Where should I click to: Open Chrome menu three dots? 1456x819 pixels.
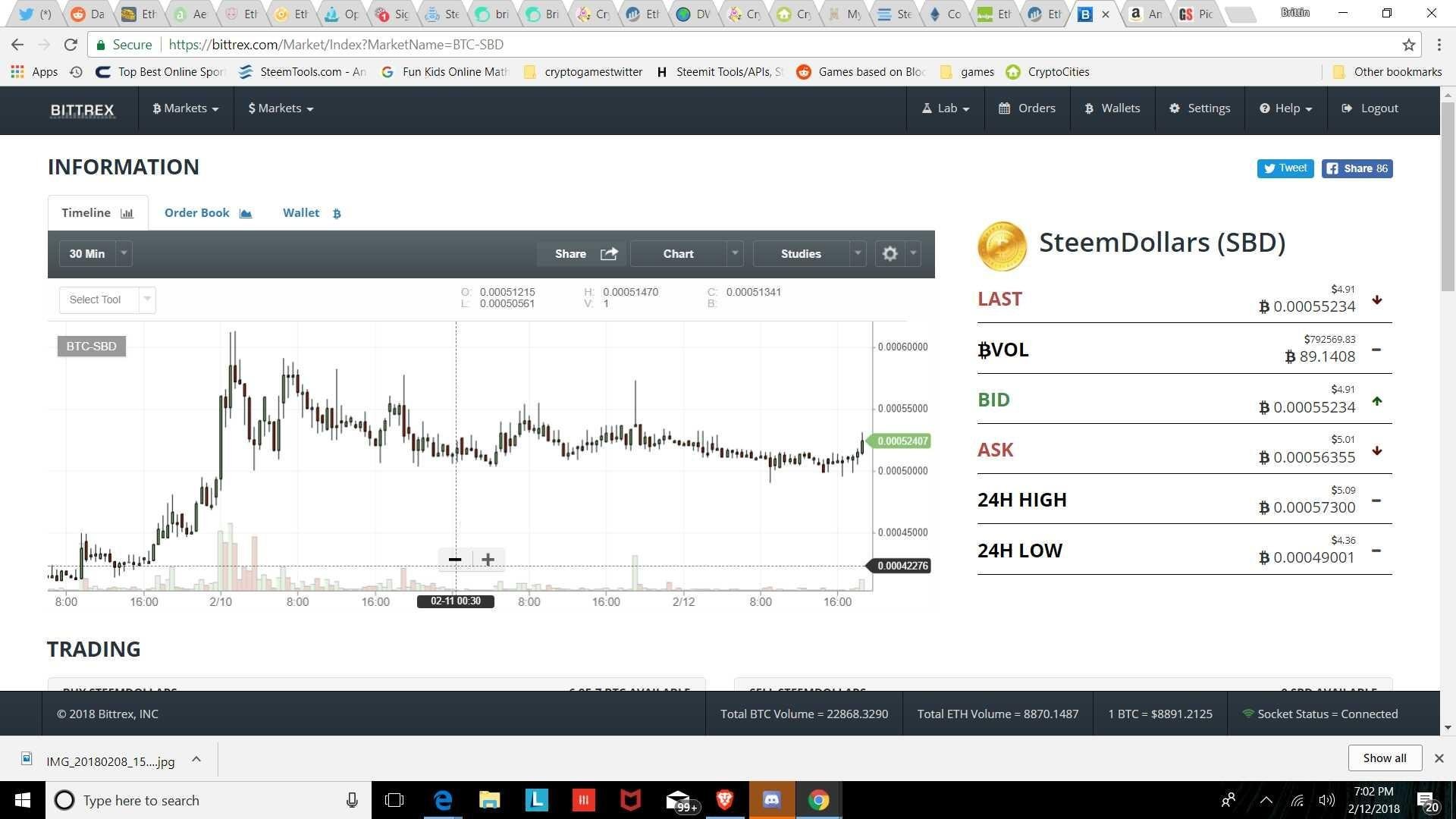1439,45
